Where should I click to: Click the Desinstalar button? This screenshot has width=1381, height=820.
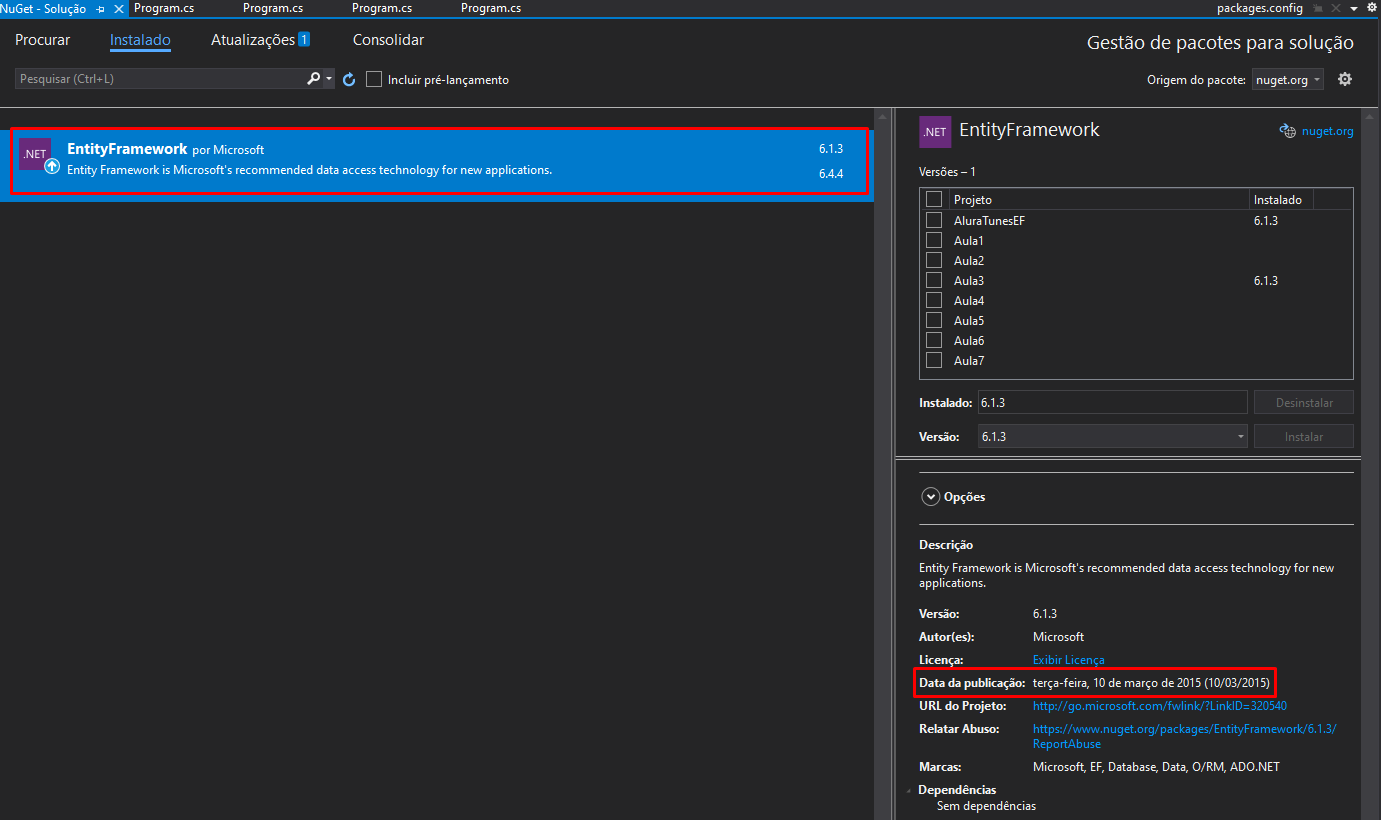coord(1304,402)
